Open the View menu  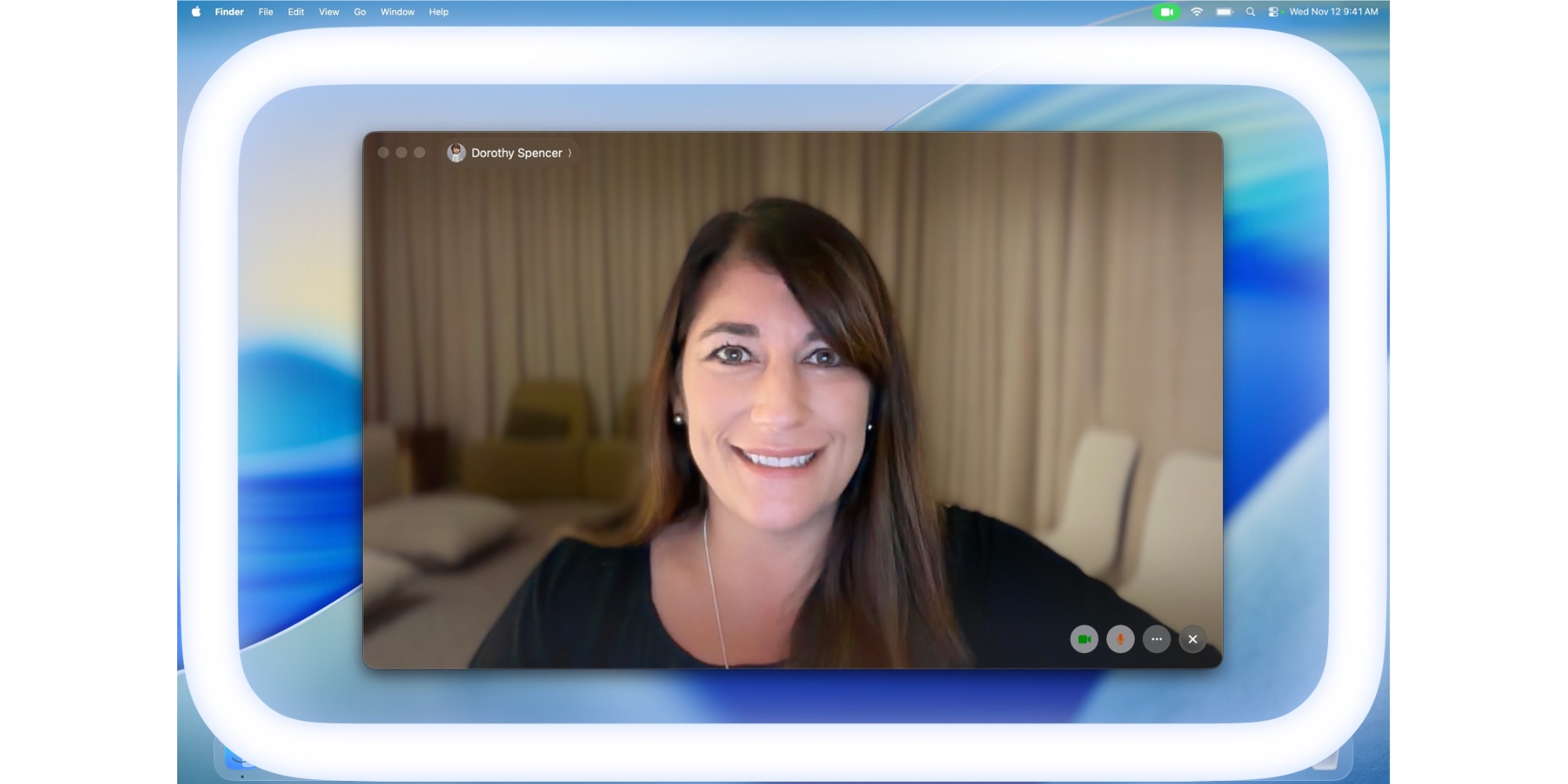[328, 12]
